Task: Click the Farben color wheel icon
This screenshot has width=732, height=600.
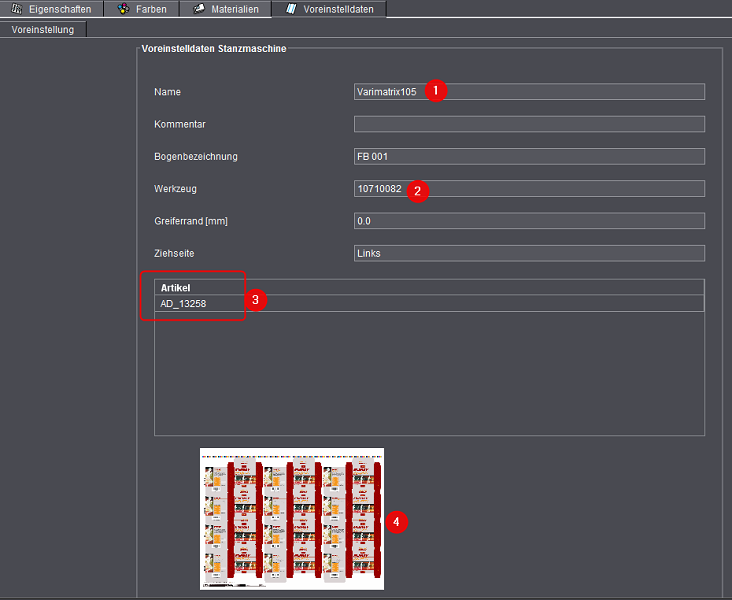Action: [123, 9]
